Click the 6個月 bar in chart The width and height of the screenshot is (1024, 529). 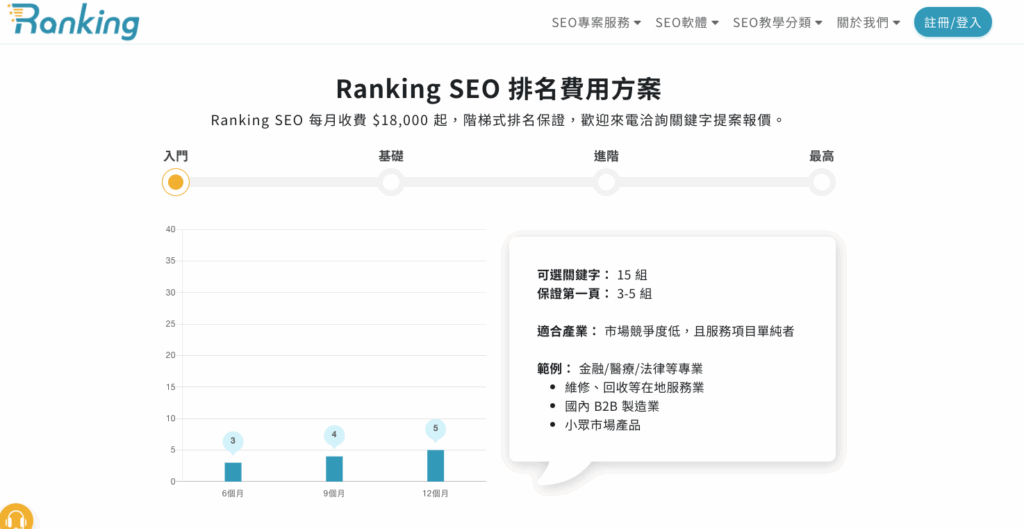pyautogui.click(x=233, y=472)
